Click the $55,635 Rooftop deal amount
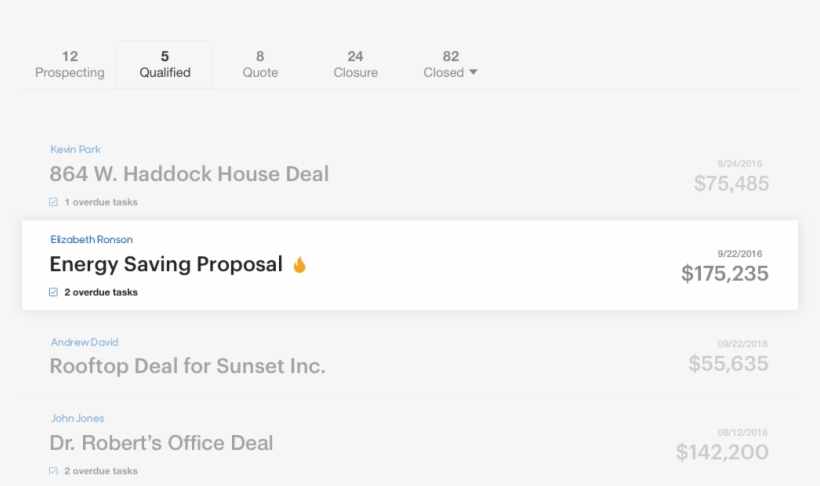820x486 pixels. (x=728, y=364)
